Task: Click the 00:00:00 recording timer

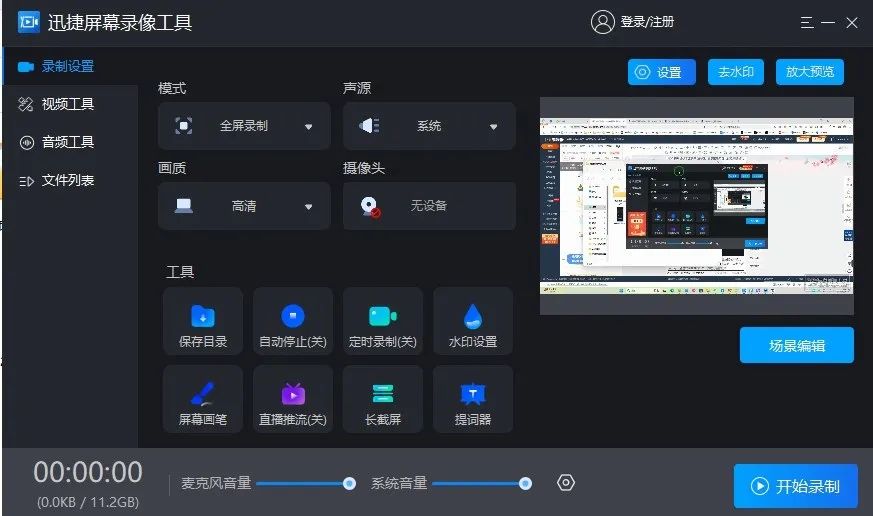Action: (88, 472)
